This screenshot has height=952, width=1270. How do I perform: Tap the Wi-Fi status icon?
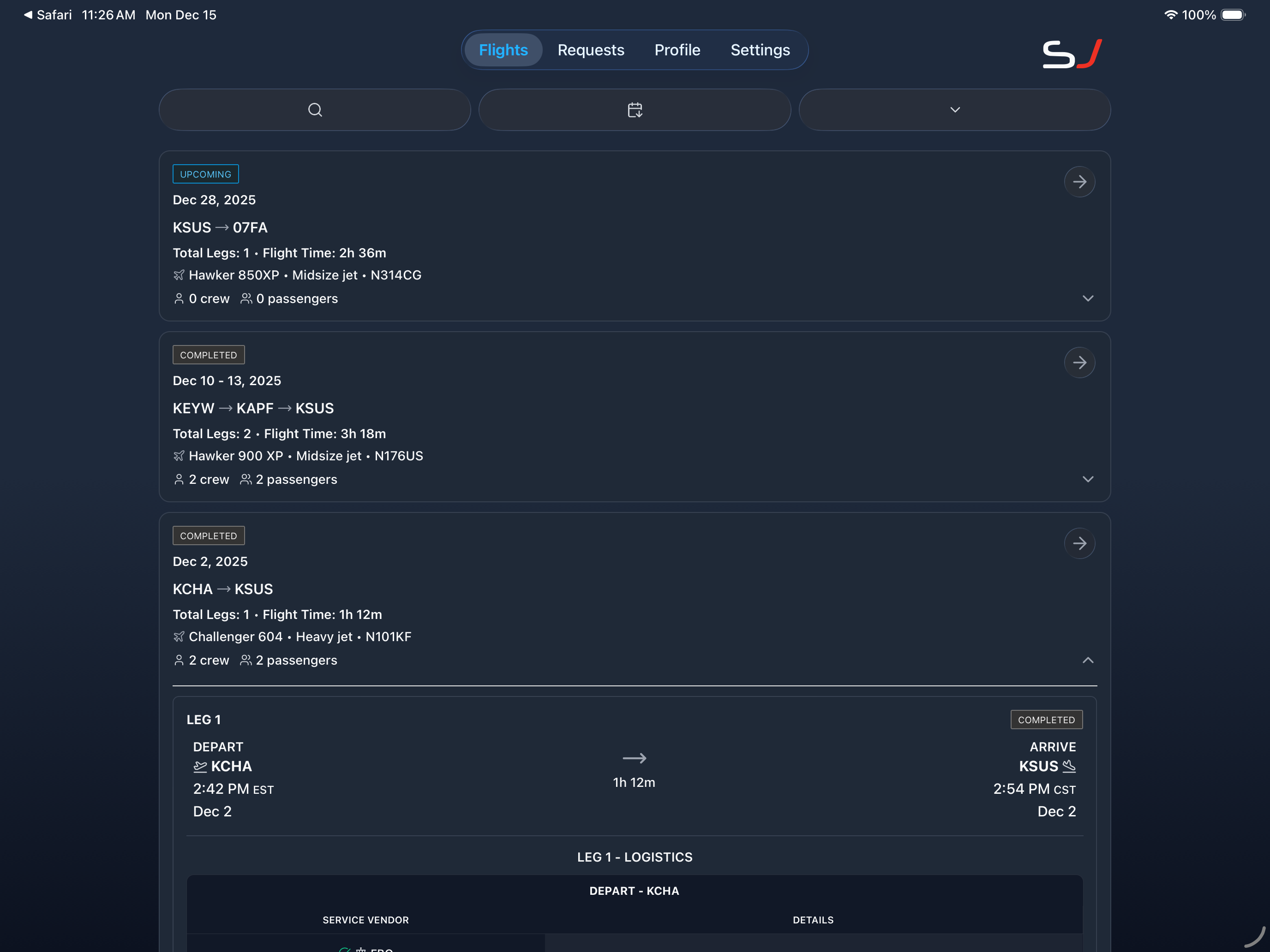[1170, 15]
